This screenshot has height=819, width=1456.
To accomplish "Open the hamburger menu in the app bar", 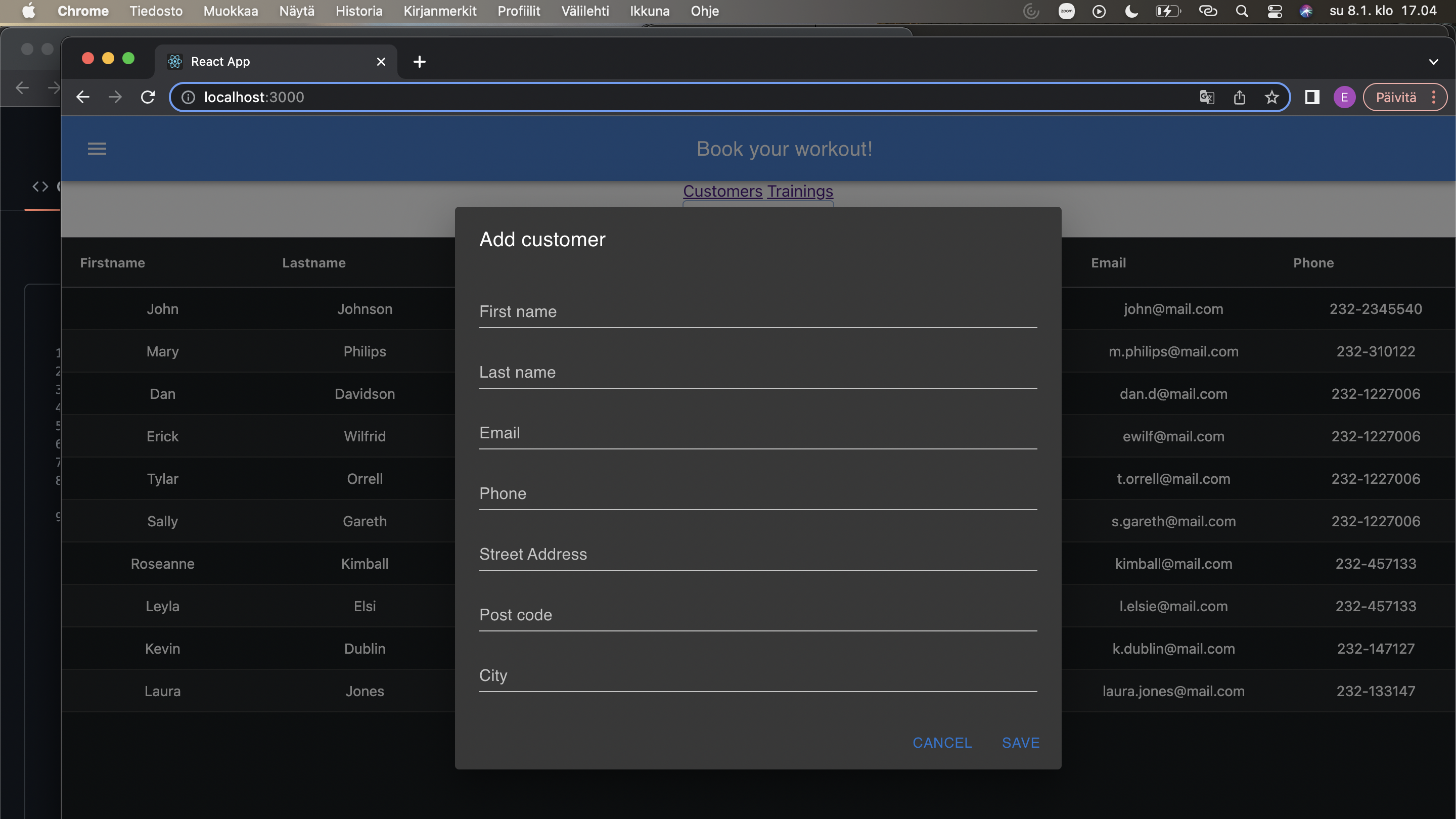I will [x=97, y=149].
